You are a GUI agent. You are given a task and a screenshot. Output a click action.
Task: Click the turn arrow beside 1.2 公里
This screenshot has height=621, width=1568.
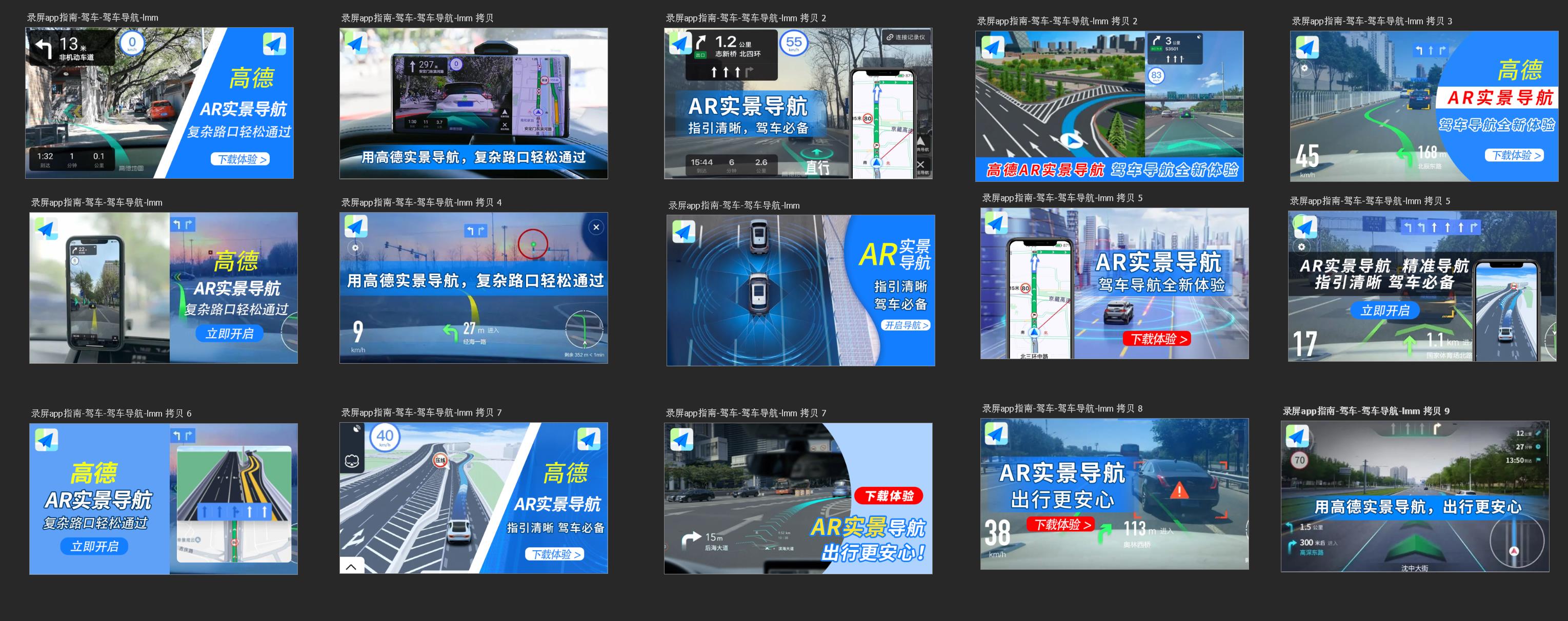(700, 42)
